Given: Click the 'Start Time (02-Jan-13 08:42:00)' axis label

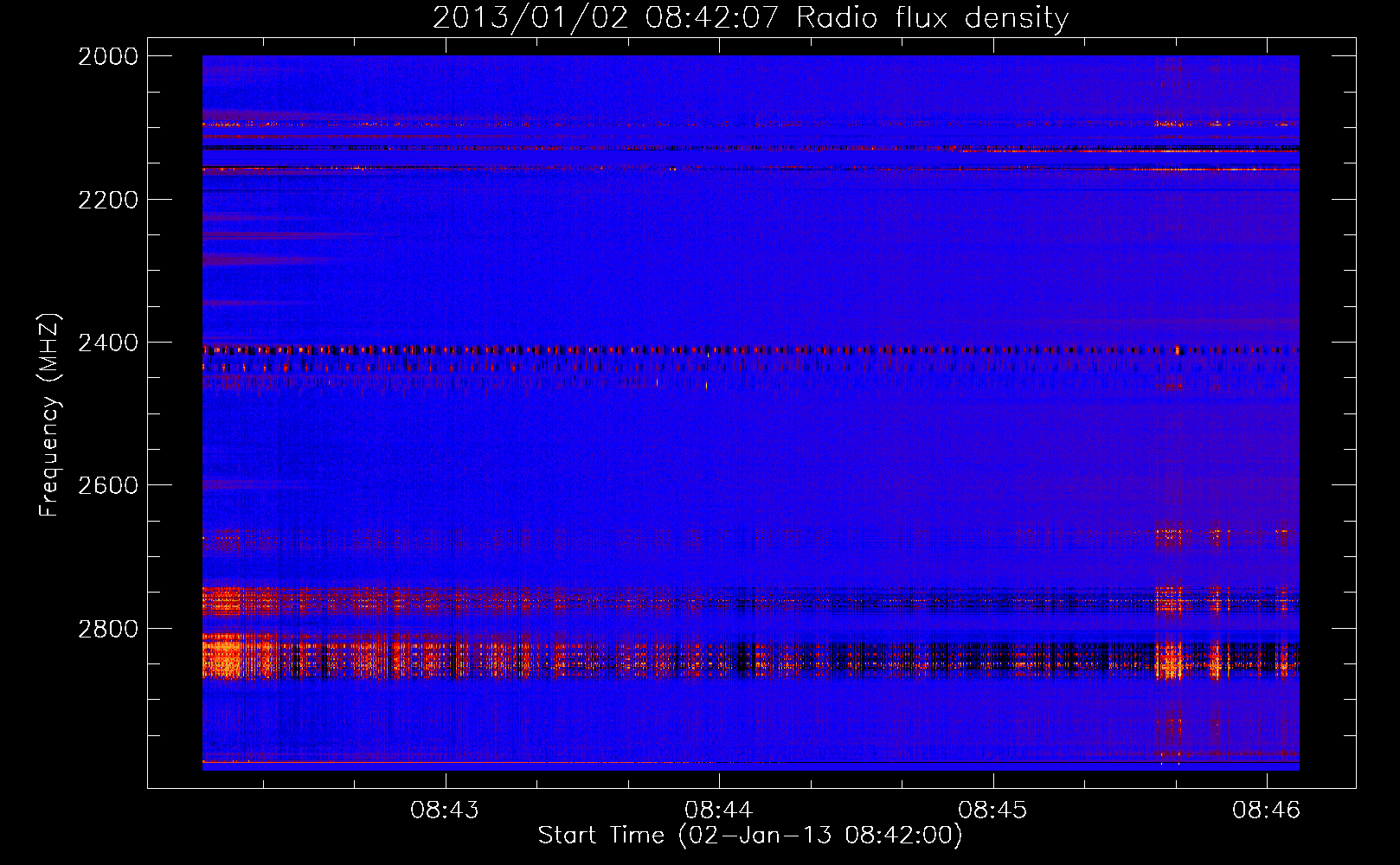Looking at the screenshot, I should pyautogui.click(x=750, y=836).
